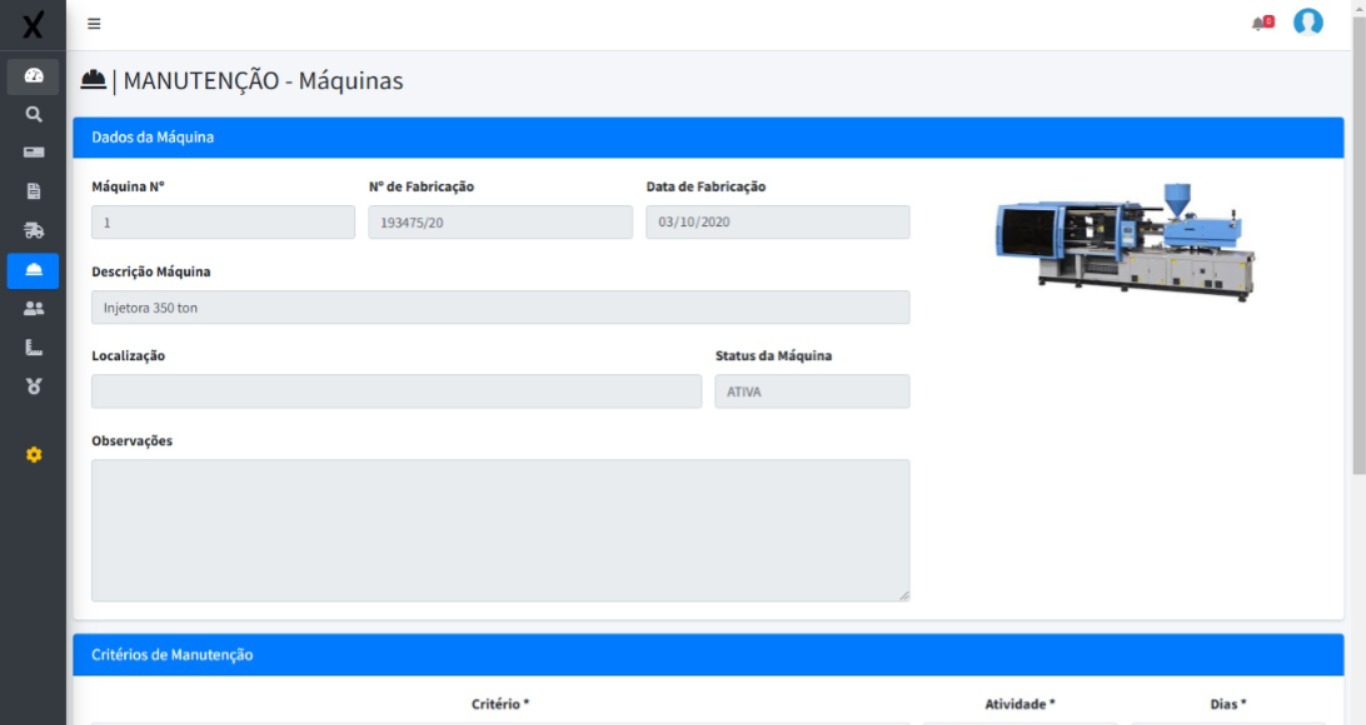Click the medal icon in the sidebar
The image size is (1366, 725).
point(33,386)
